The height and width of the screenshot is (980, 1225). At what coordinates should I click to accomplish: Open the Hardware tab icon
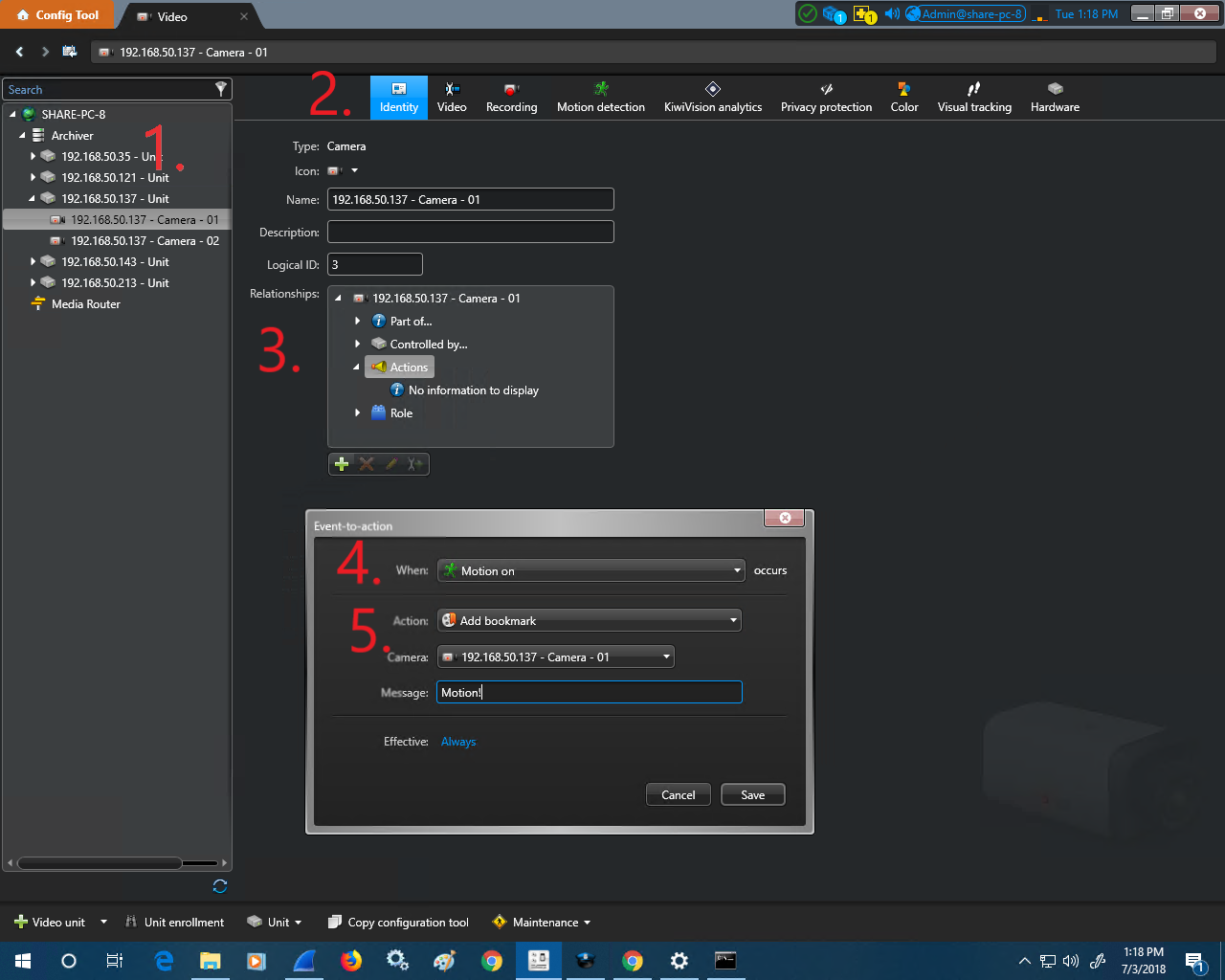(1055, 89)
